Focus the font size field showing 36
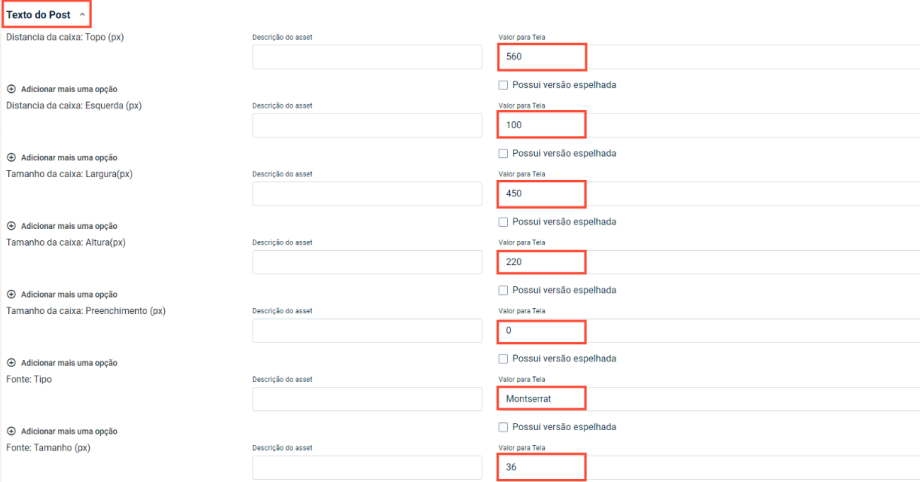The width and height of the screenshot is (920, 482). coord(700,467)
